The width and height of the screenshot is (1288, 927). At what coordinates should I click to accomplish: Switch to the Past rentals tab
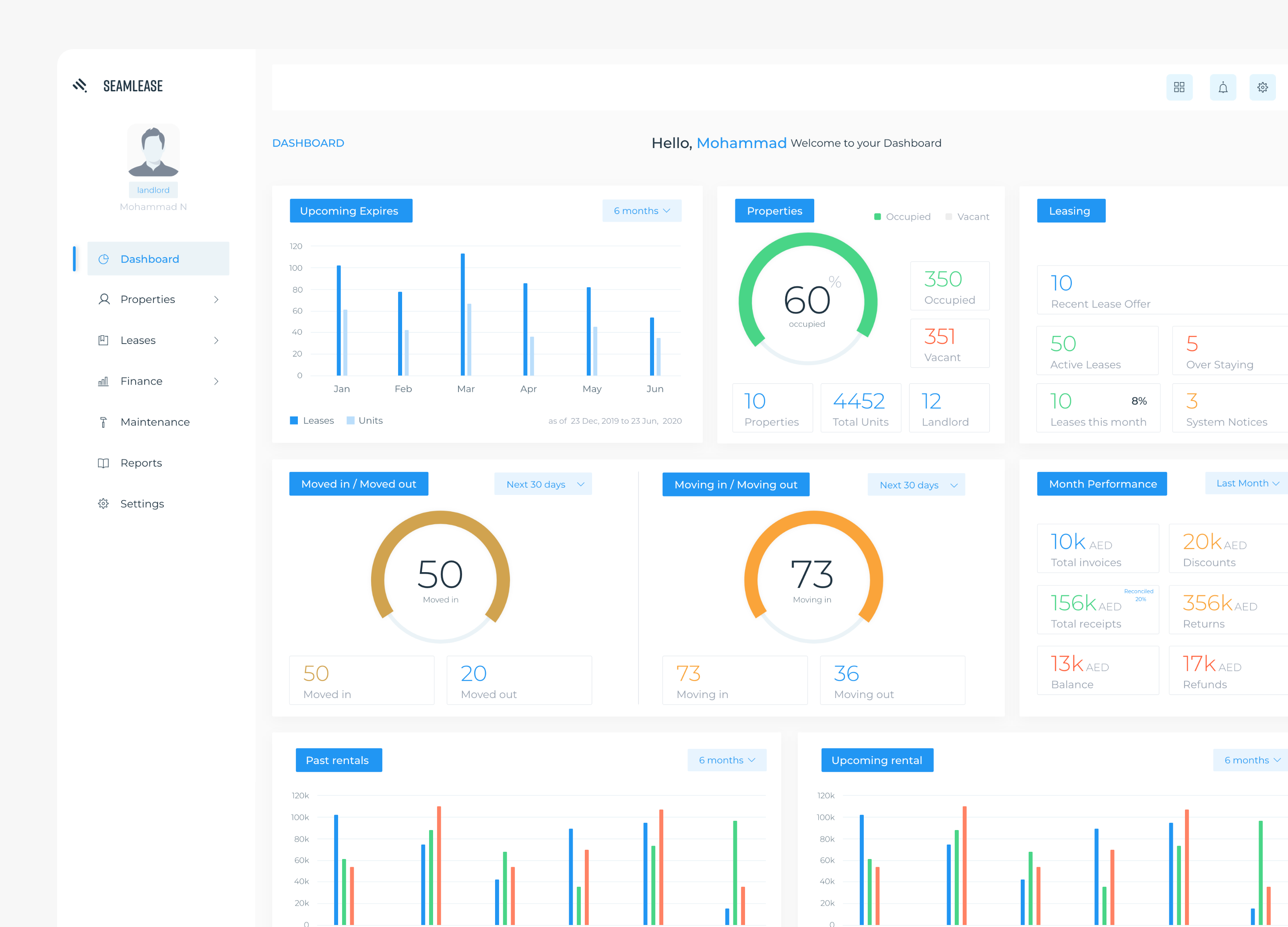pos(339,760)
